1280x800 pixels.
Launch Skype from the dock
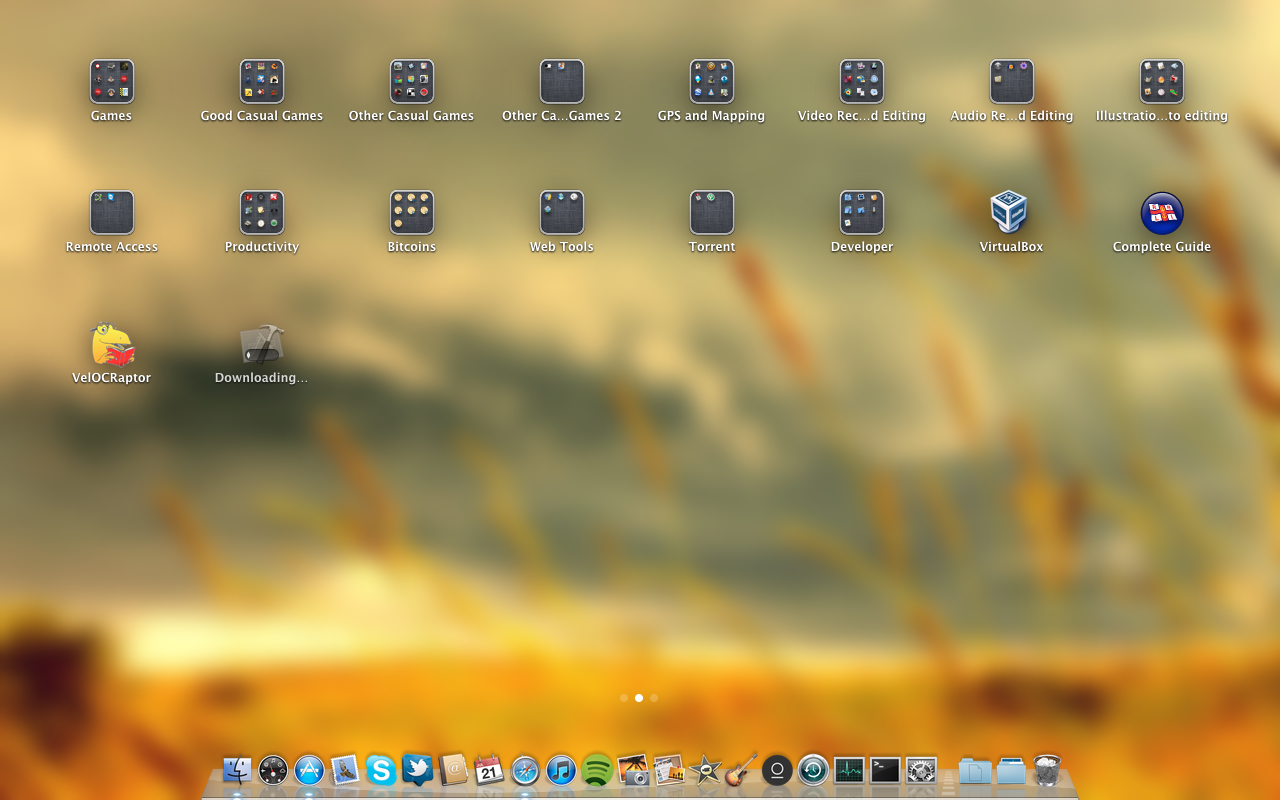(381, 770)
